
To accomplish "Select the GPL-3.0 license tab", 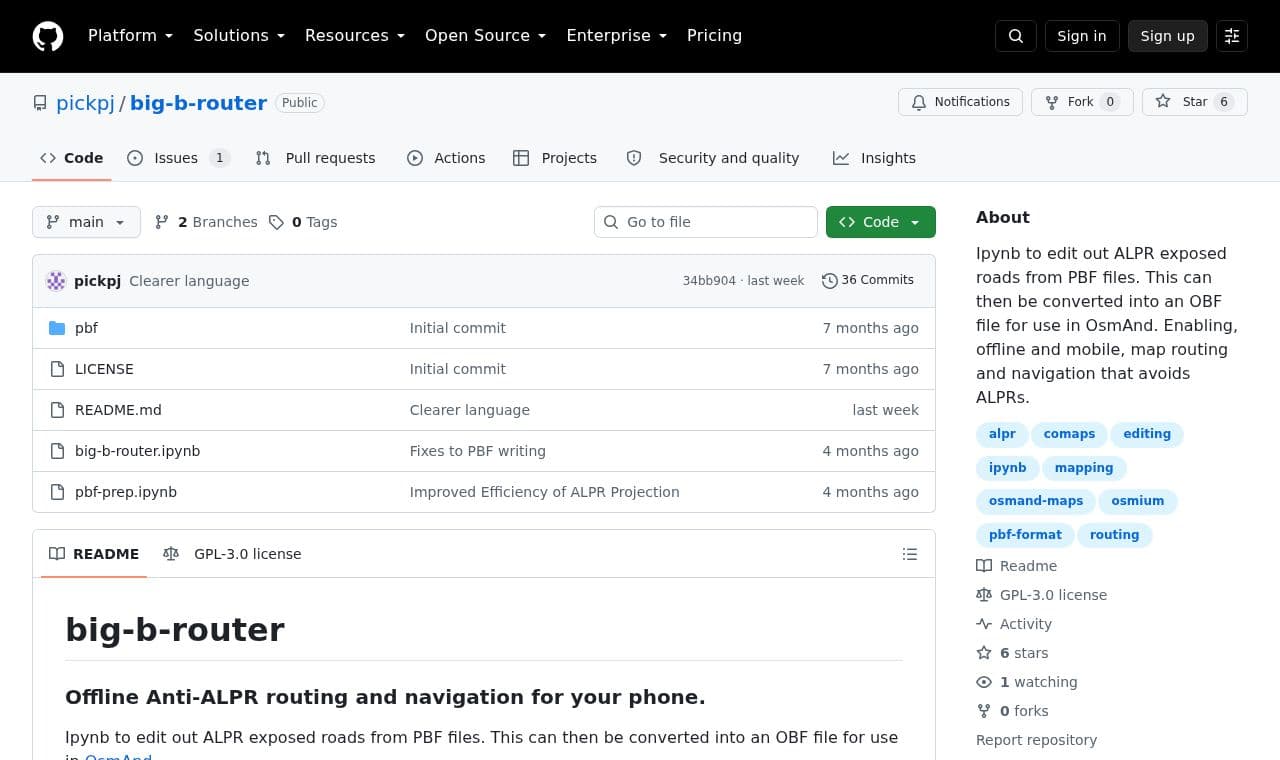I will pos(232,554).
